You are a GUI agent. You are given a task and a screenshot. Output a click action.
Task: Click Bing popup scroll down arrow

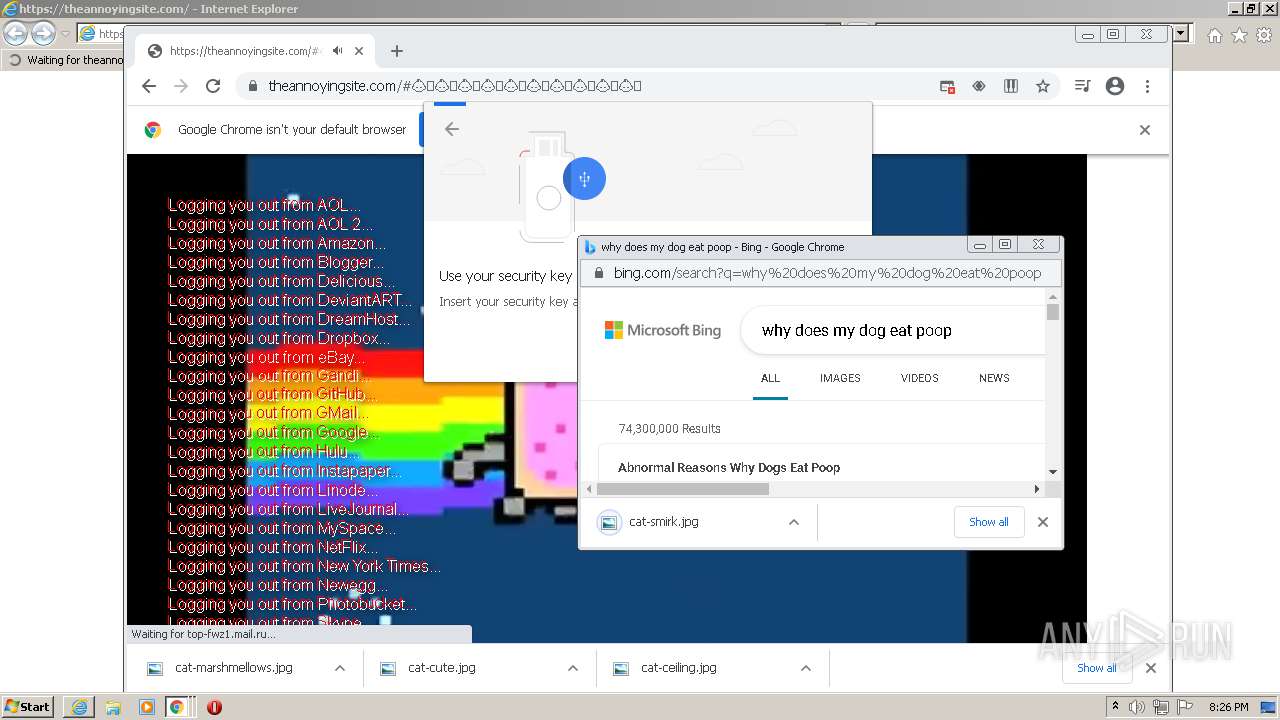coord(1053,472)
